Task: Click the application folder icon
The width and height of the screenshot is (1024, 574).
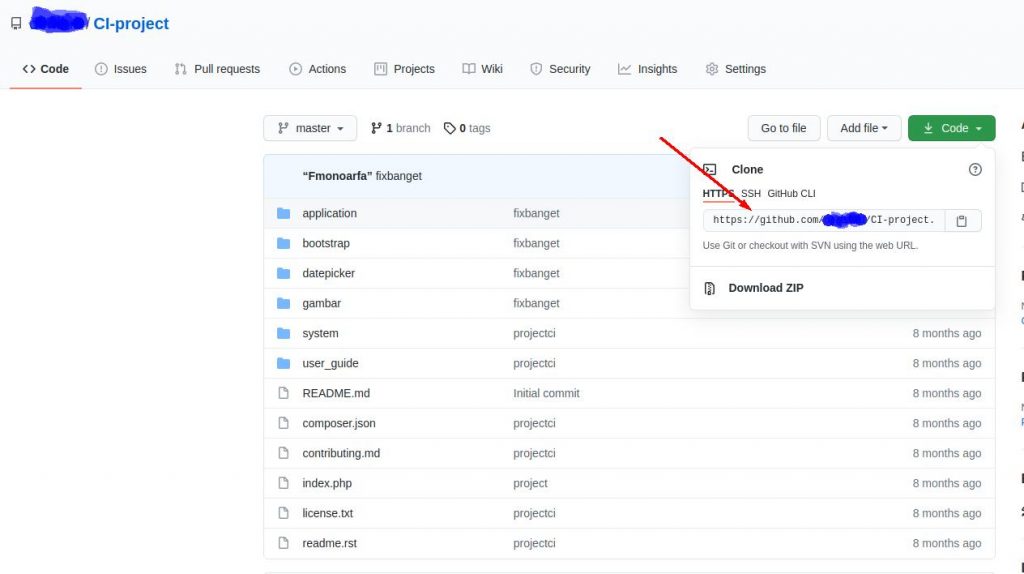Action: pos(283,214)
